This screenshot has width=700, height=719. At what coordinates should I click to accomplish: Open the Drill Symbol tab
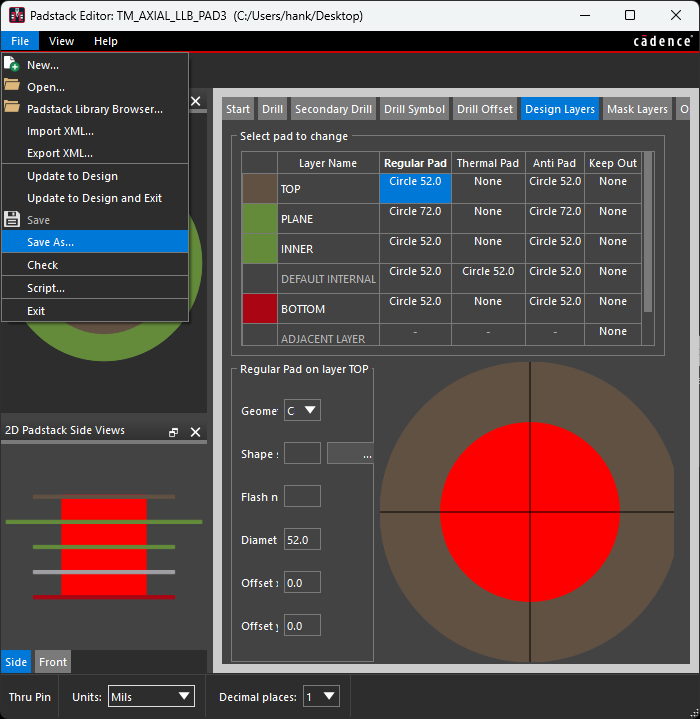414,109
